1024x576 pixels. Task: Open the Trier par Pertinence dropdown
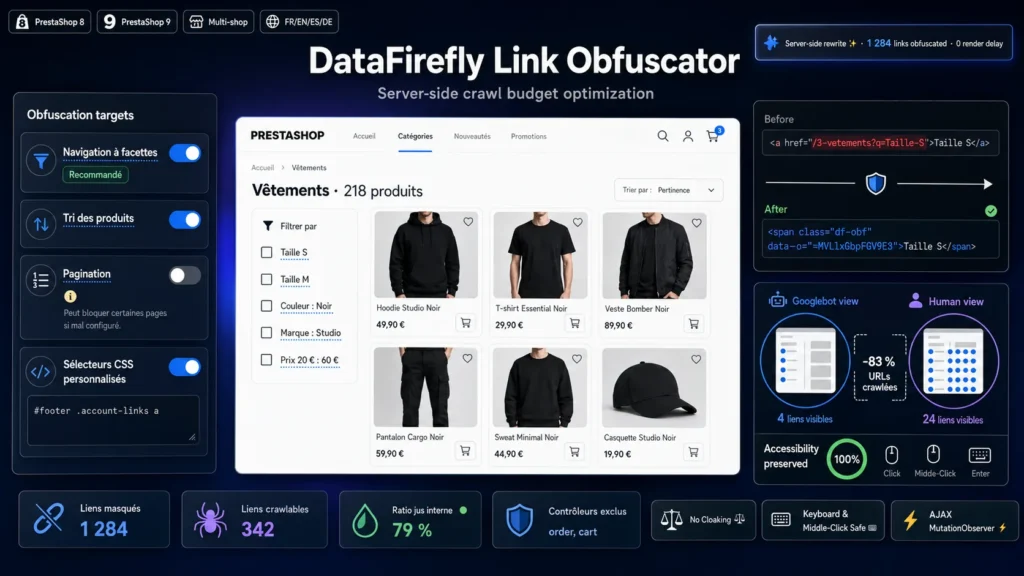pos(669,190)
